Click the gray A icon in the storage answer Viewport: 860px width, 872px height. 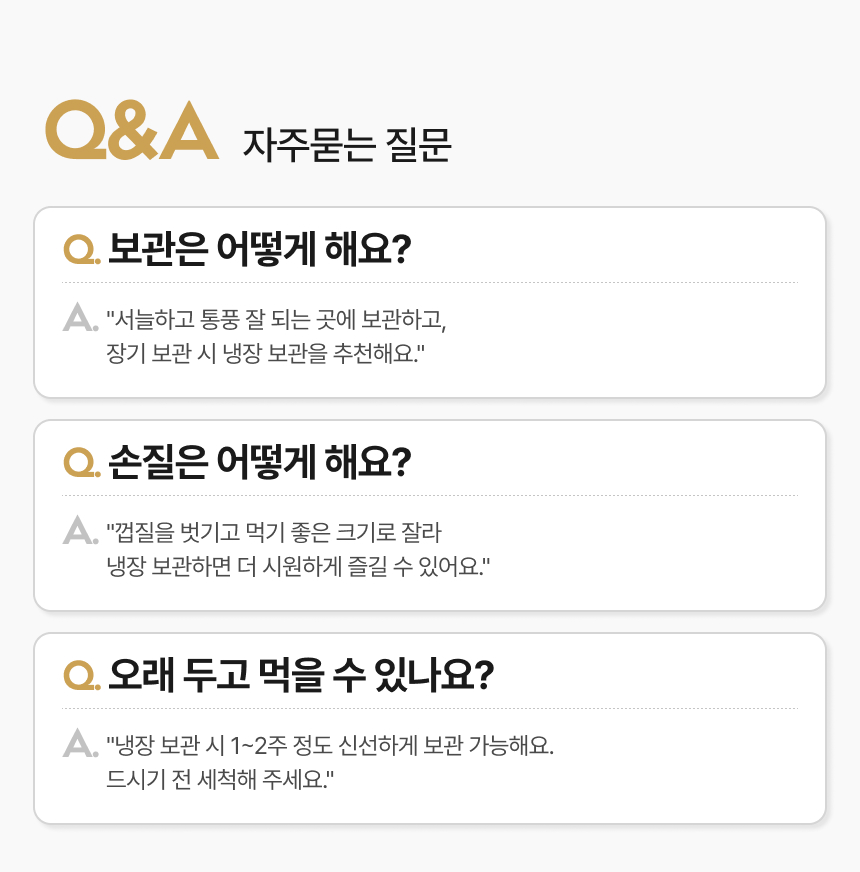point(79,319)
